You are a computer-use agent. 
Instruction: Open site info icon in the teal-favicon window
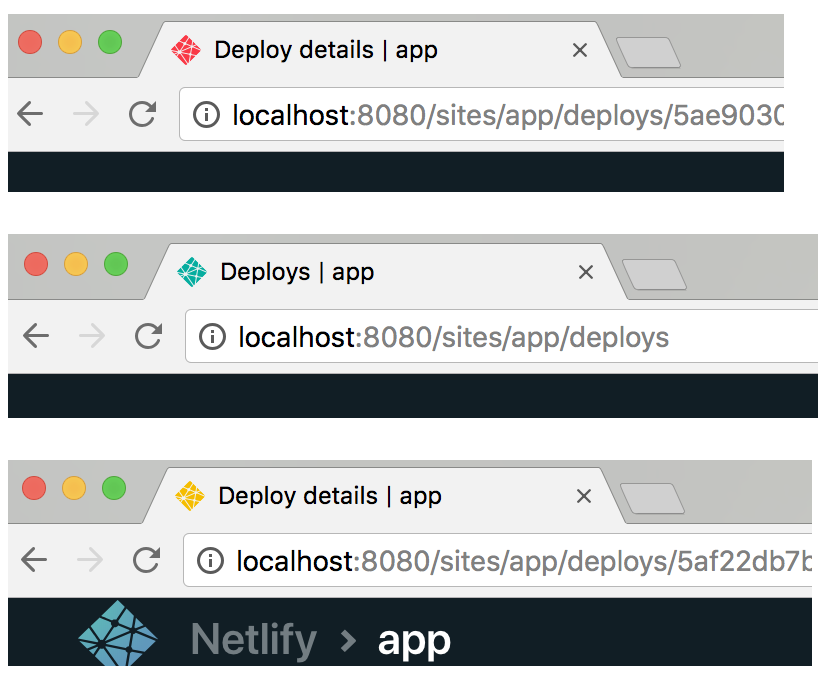point(212,338)
